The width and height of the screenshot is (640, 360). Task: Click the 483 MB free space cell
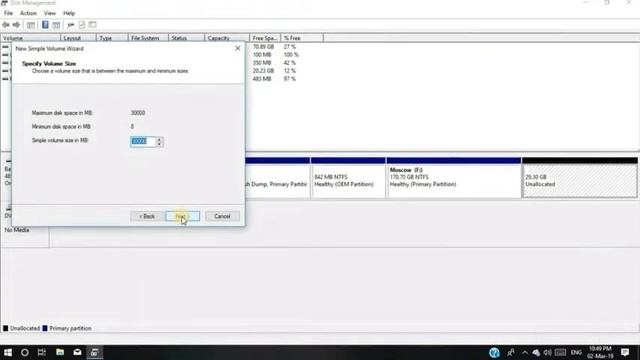(x=262, y=79)
